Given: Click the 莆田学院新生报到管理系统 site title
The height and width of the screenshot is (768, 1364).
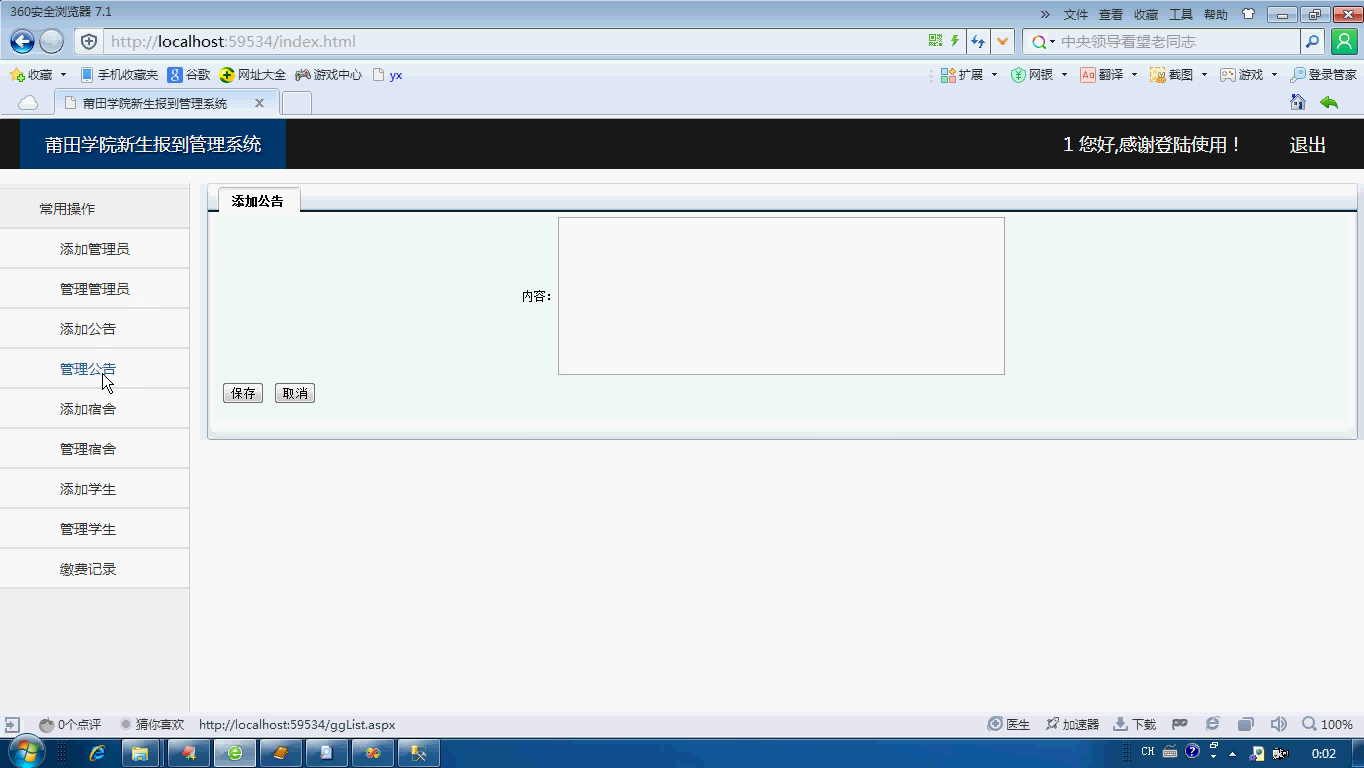Looking at the screenshot, I should [x=153, y=145].
